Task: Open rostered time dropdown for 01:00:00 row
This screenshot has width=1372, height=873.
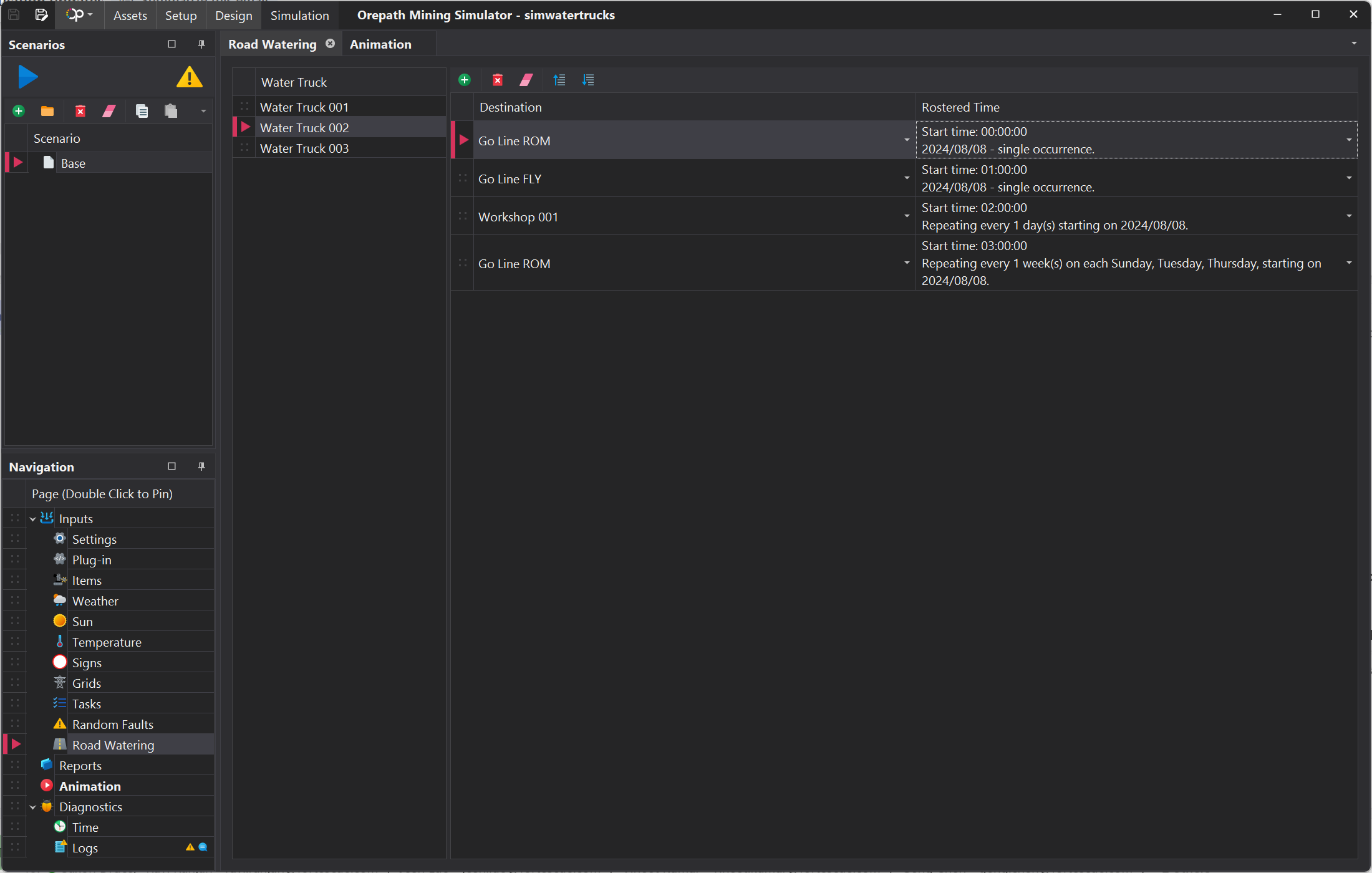Action: point(1349,178)
